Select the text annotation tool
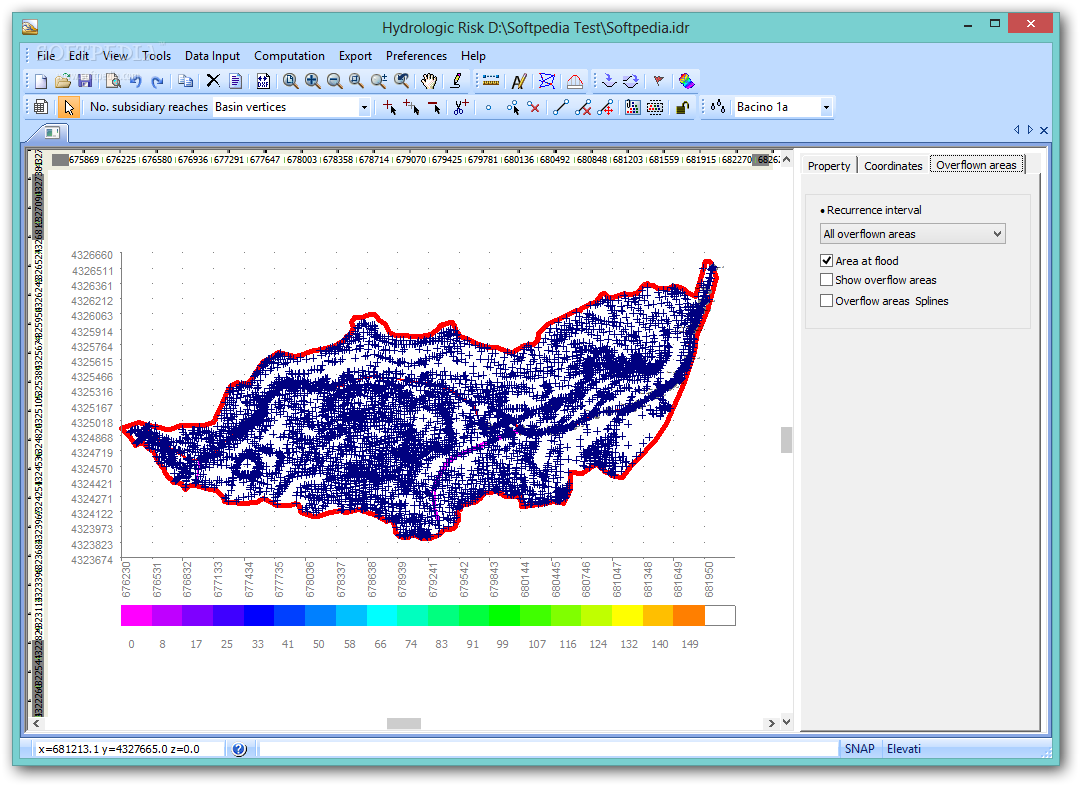 (519, 81)
